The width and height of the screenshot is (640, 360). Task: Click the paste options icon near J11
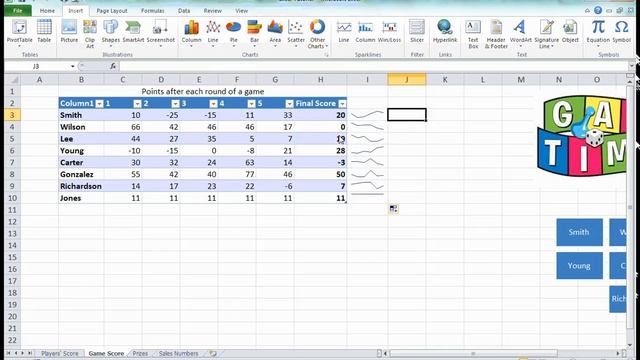click(x=393, y=209)
